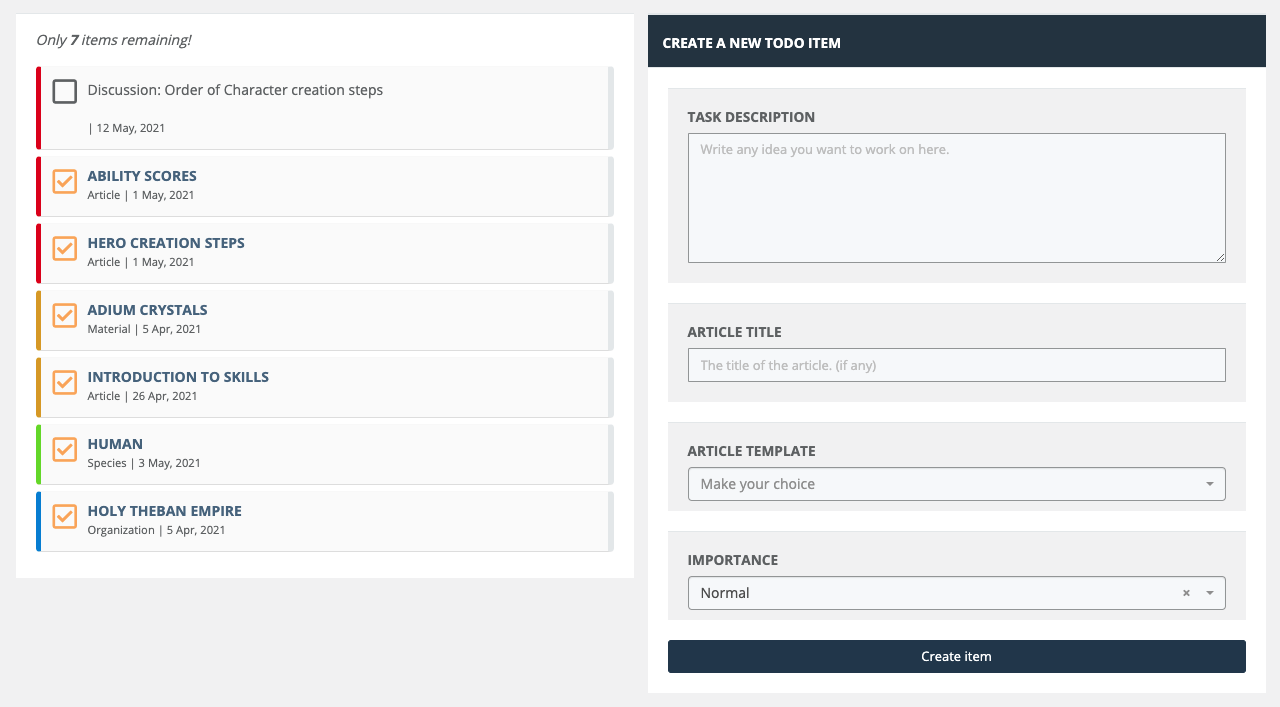
Task: Open the Human species entry
Action: coord(115,444)
